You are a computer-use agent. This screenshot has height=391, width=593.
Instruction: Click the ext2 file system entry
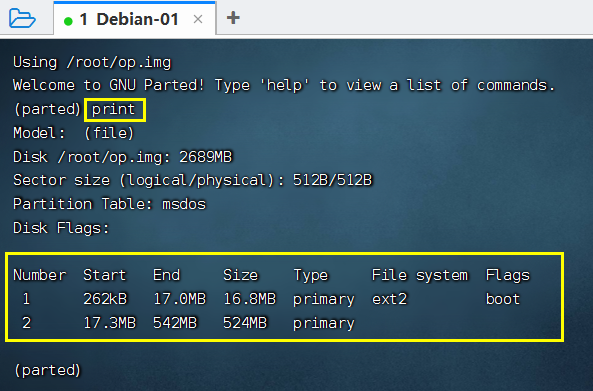[390, 299]
